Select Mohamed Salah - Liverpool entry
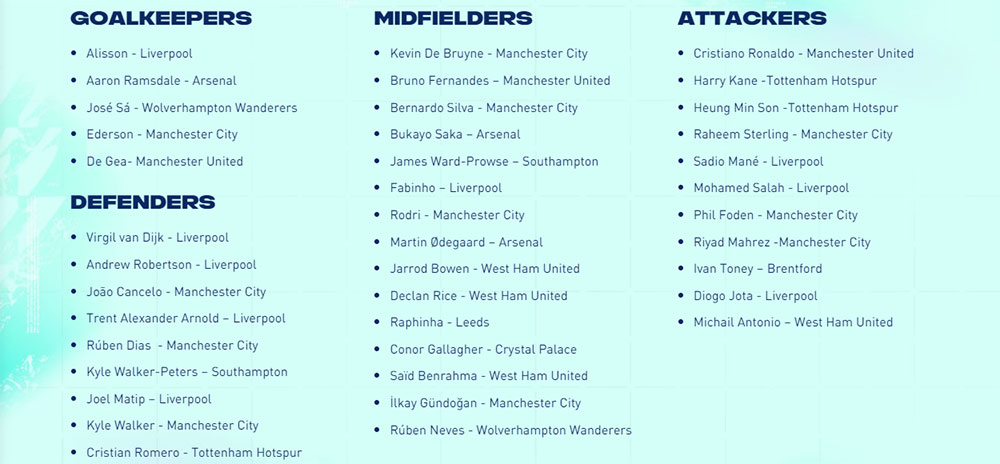Image resolution: width=1000 pixels, height=464 pixels. click(772, 188)
